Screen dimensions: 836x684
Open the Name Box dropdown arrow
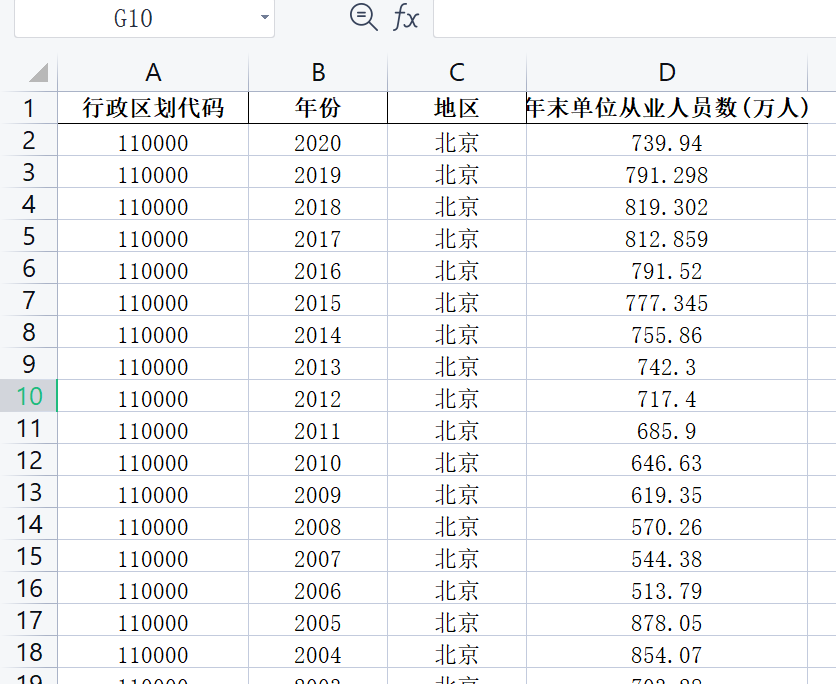[264, 18]
